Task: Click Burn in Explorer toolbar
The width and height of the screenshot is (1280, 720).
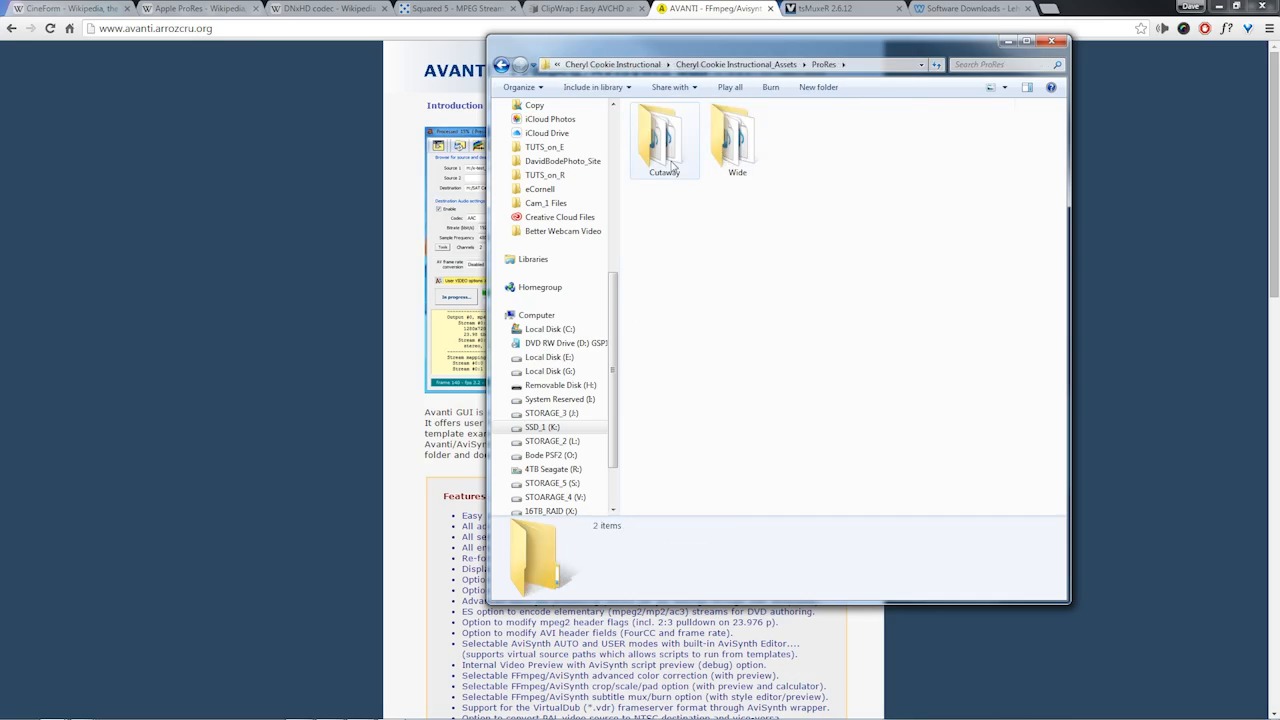Action: (771, 87)
